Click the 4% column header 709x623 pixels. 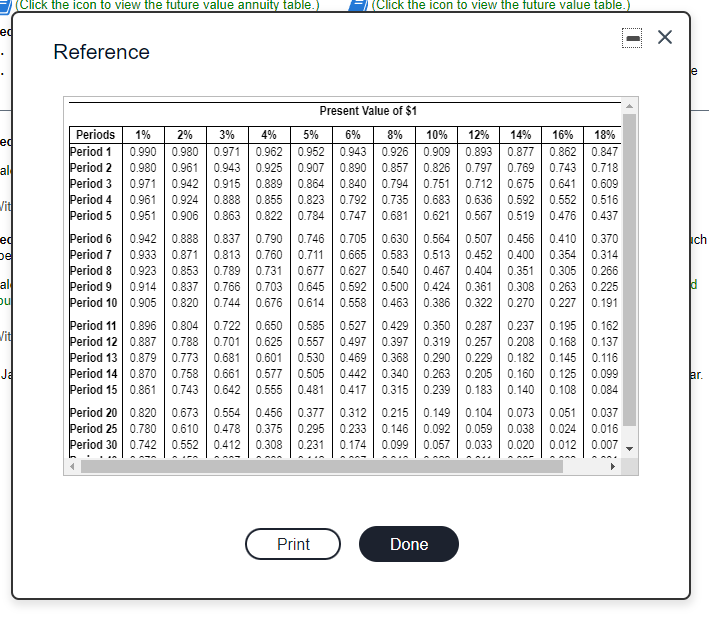269,135
